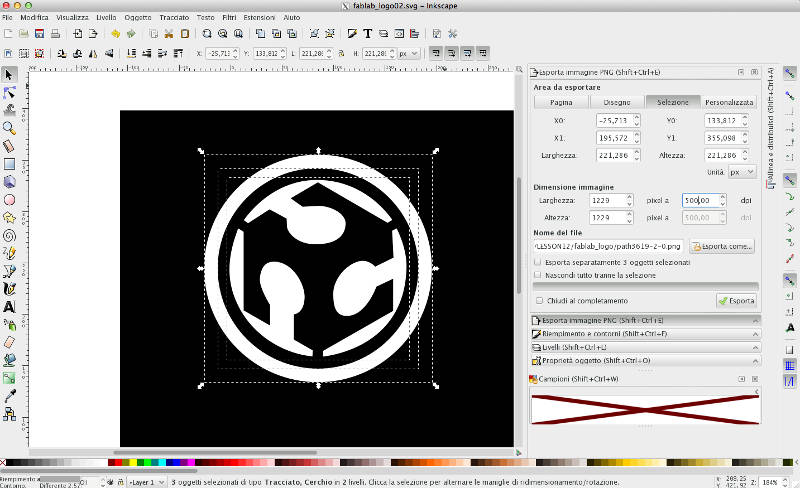Click the file name path field
This screenshot has width=800, height=488.
coord(608,246)
